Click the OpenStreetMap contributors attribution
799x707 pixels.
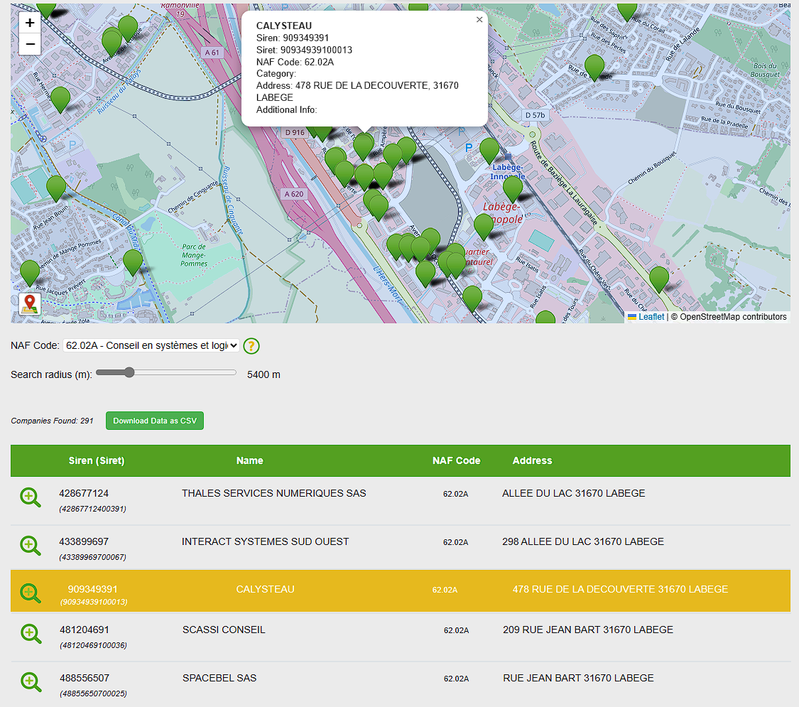(733, 317)
